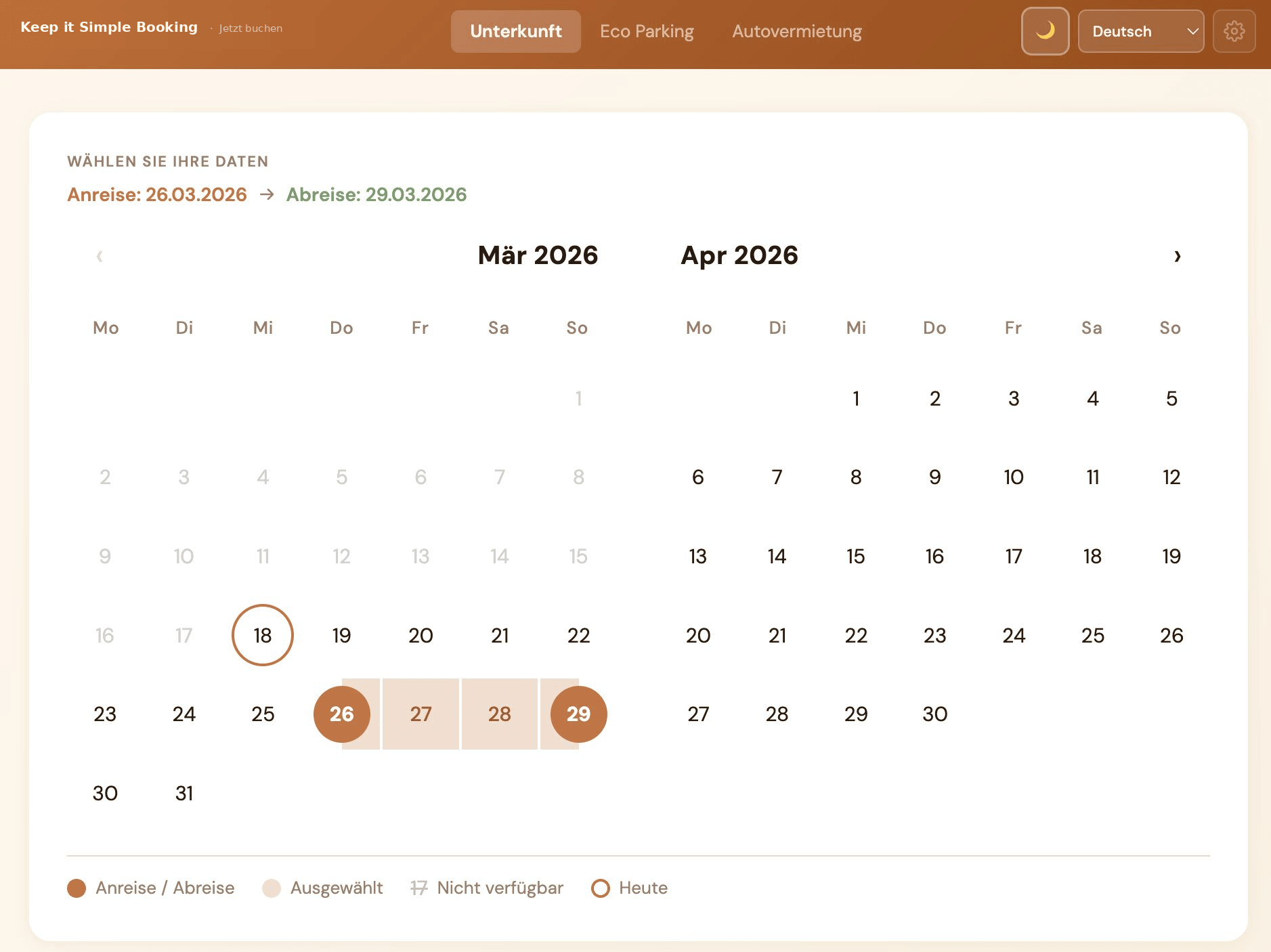Viewport: 1271px width, 952px height.
Task: Open the Mär 2026 month heading
Action: pos(537,255)
